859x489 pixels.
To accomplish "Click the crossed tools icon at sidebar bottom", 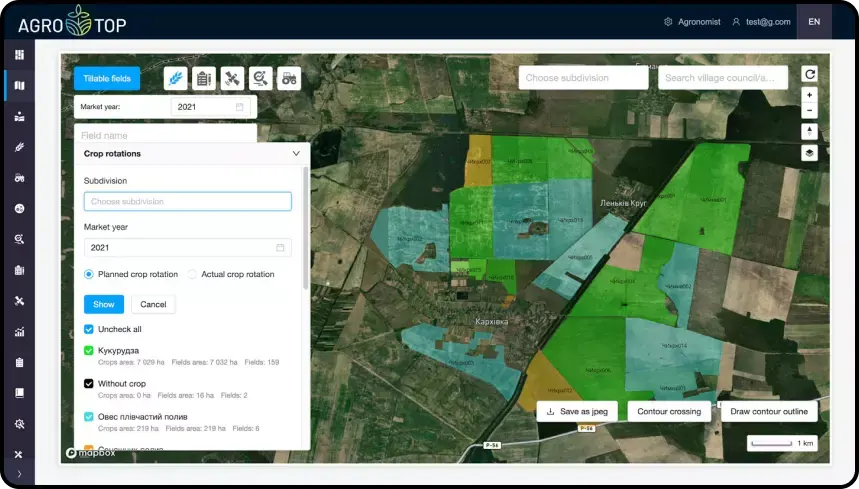I will (19, 455).
